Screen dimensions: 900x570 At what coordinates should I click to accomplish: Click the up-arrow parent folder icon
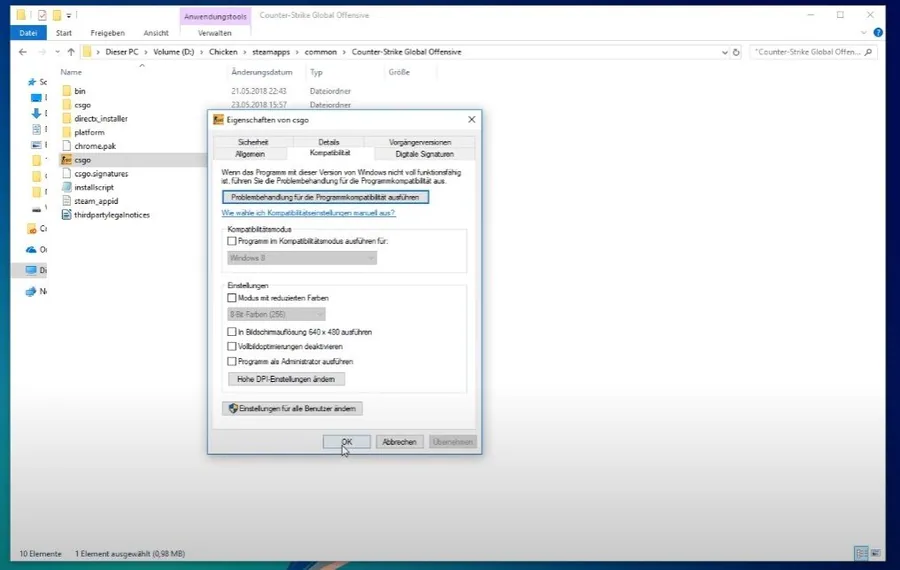[x=71, y=52]
